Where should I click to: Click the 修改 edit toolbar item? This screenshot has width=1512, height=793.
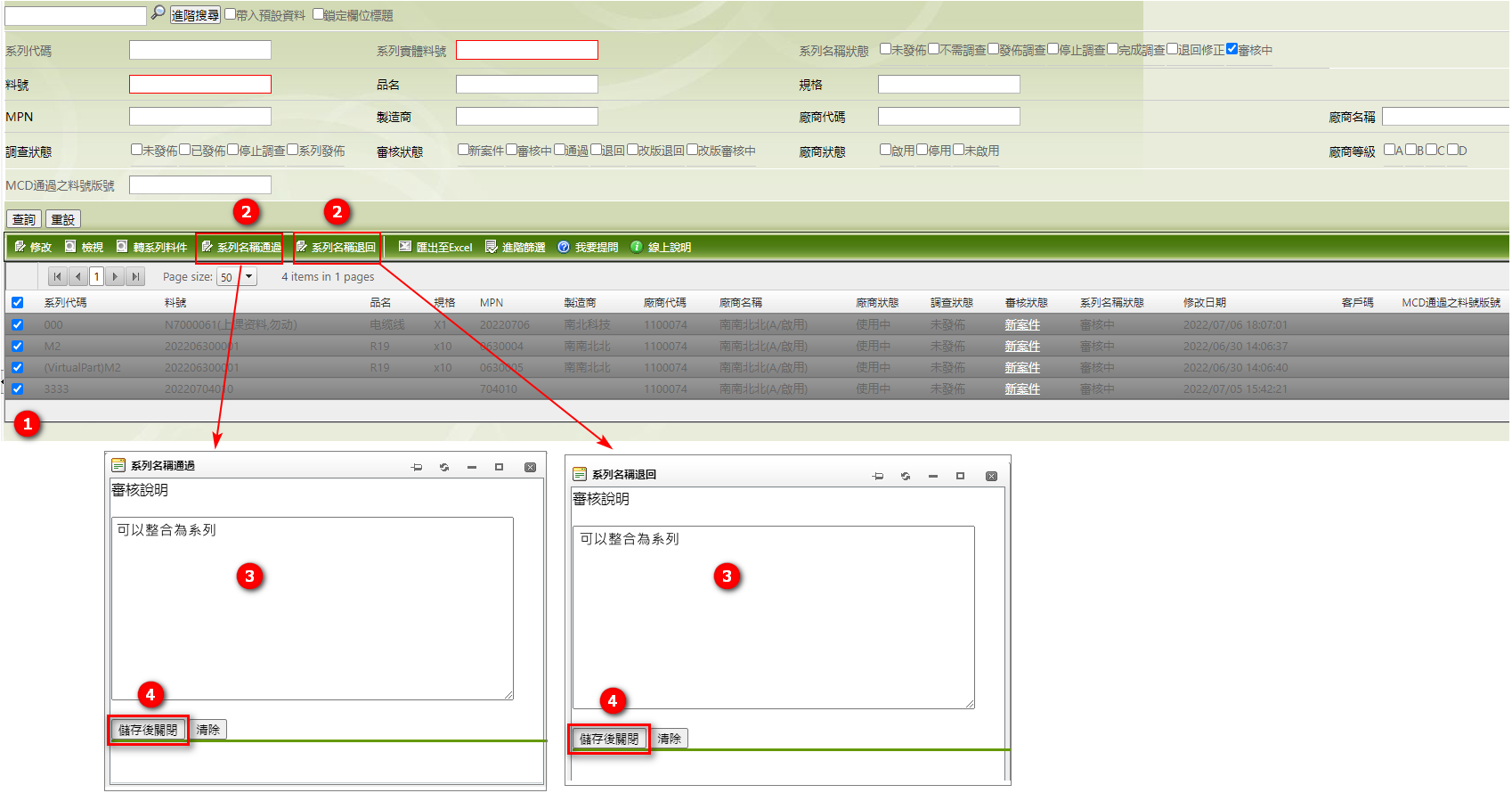pyautogui.click(x=33, y=247)
